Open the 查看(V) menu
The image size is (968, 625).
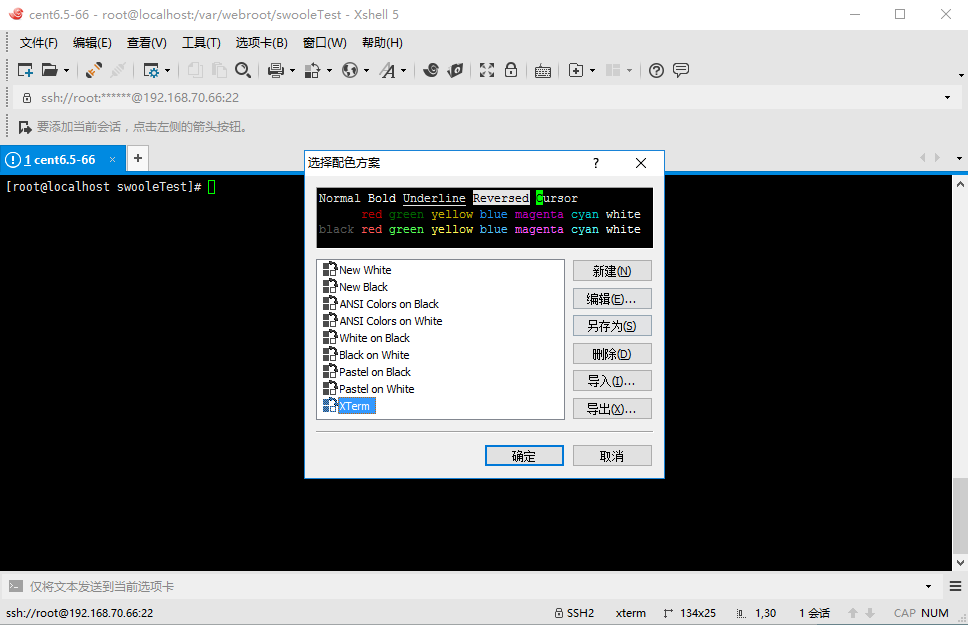pos(146,43)
